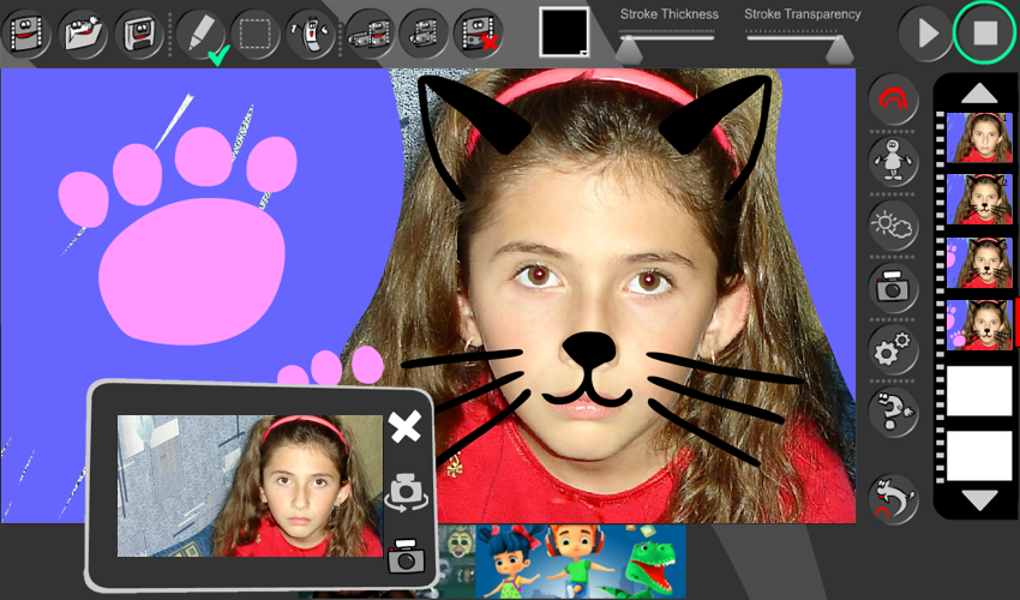Image resolution: width=1020 pixels, height=600 pixels.
Task: Delete frame with red X film icon
Action: tap(478, 33)
